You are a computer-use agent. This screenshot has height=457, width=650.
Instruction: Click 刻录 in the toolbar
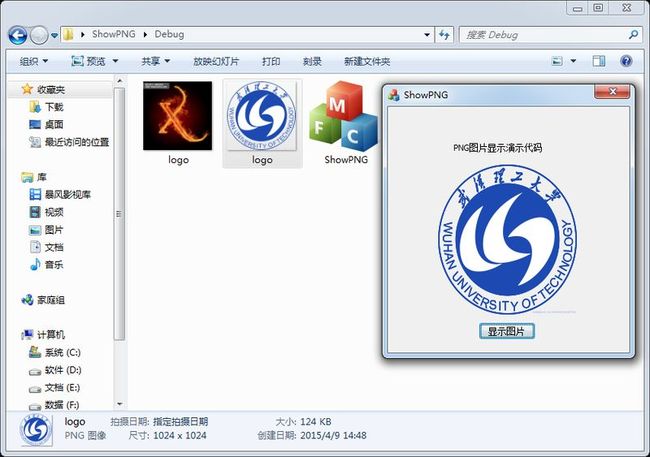[312, 61]
